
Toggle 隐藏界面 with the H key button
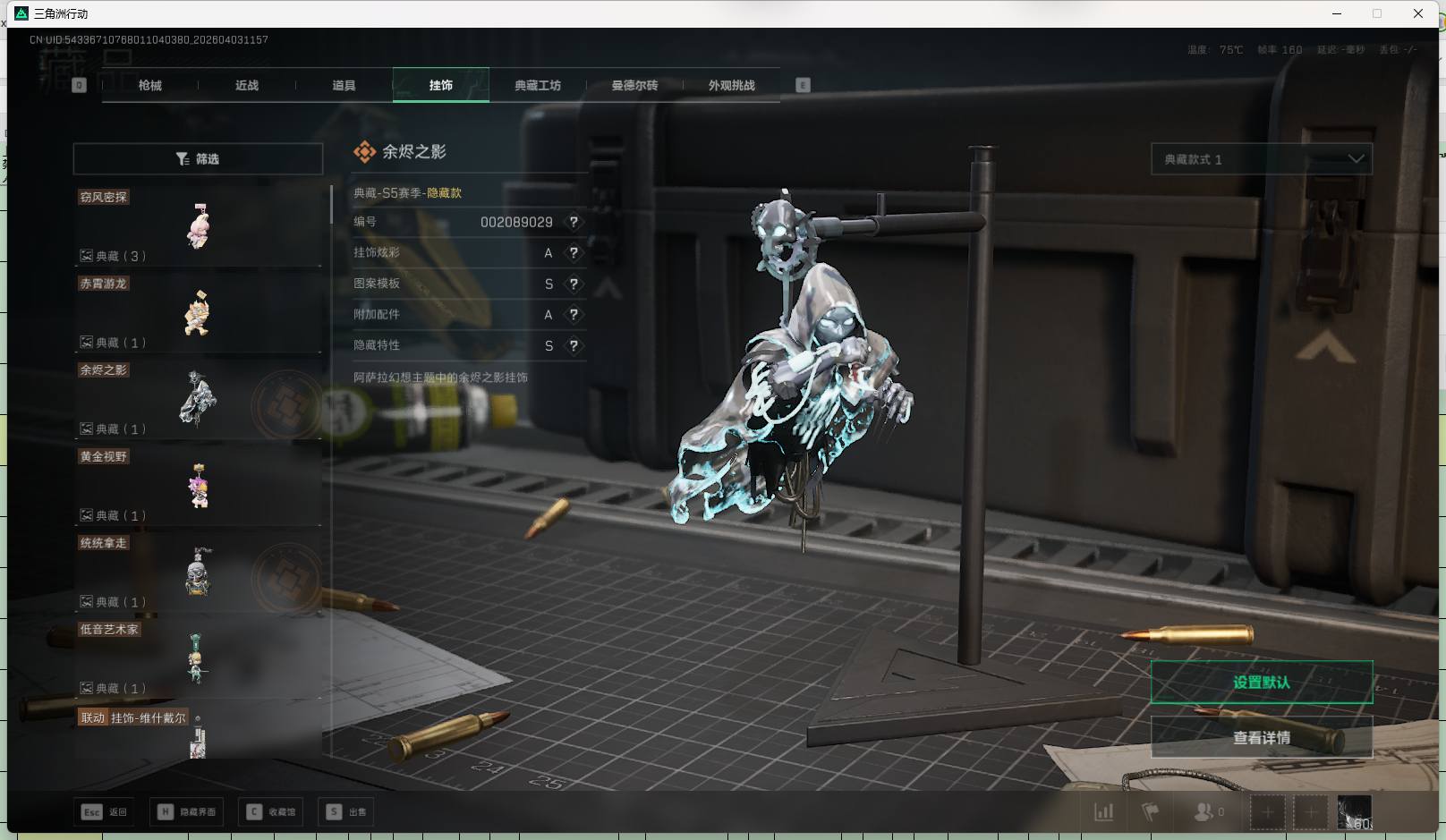187,812
